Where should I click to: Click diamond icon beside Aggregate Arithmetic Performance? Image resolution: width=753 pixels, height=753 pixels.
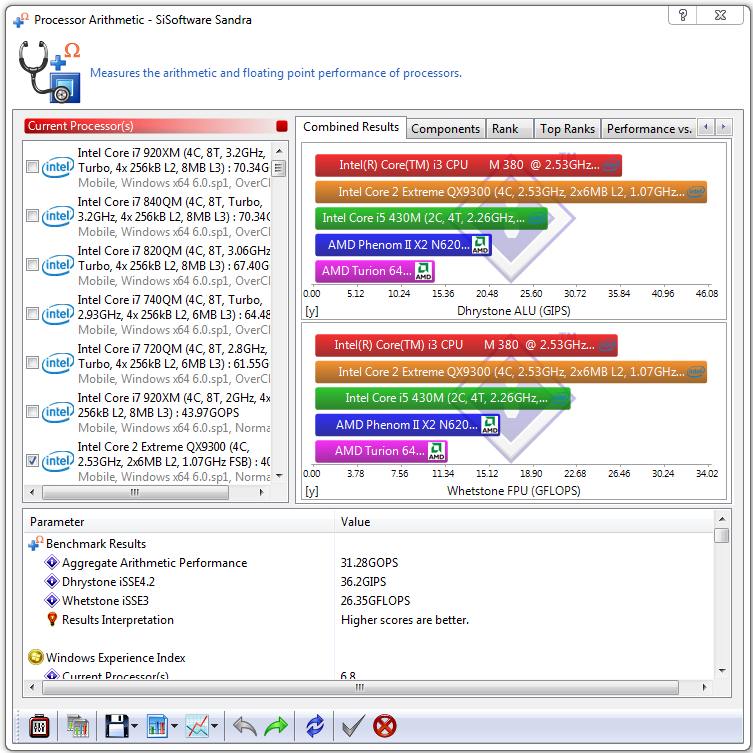[x=52, y=562]
